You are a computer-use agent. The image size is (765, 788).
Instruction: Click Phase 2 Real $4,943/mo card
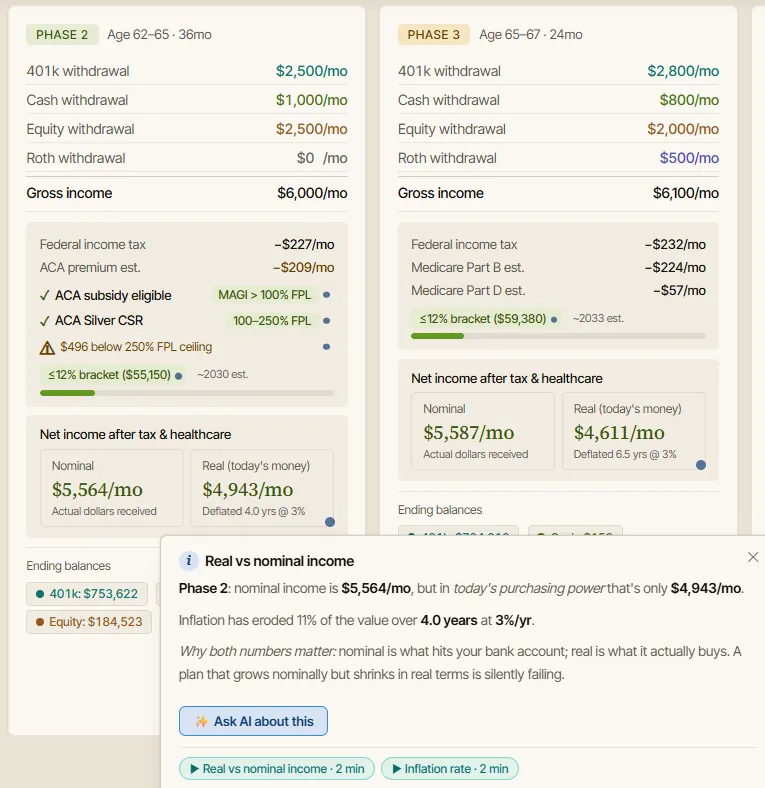pos(262,488)
